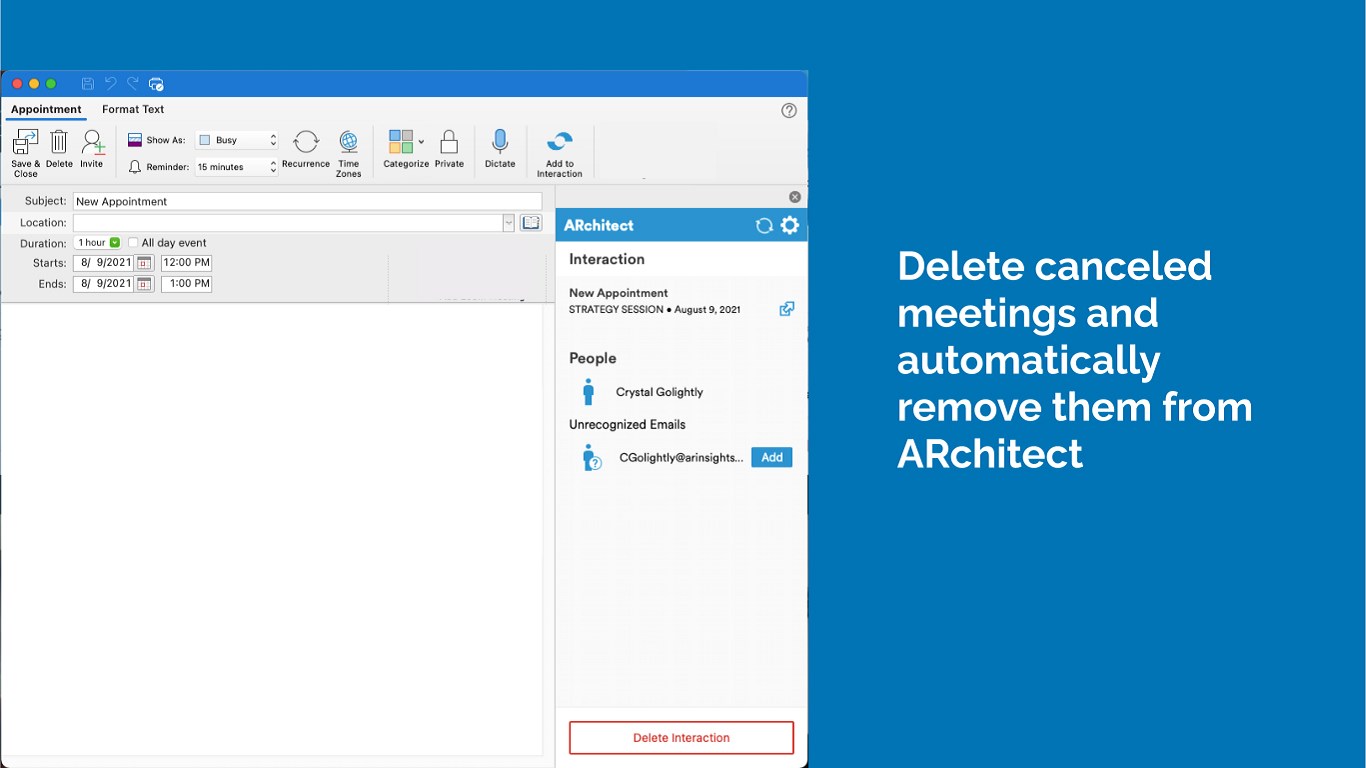Open help with the question mark icon
Screen dimensions: 1366x768
(789, 110)
